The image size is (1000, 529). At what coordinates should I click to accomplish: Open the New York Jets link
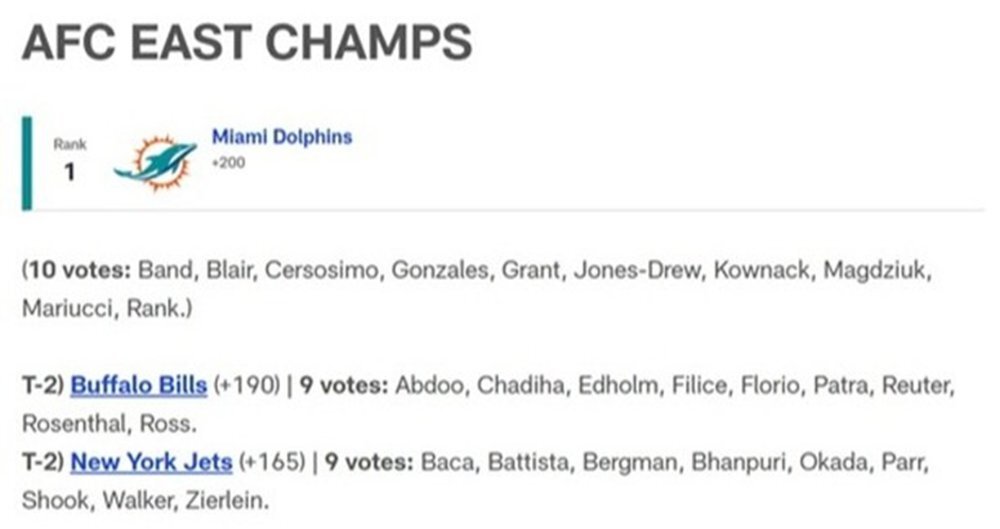point(151,461)
